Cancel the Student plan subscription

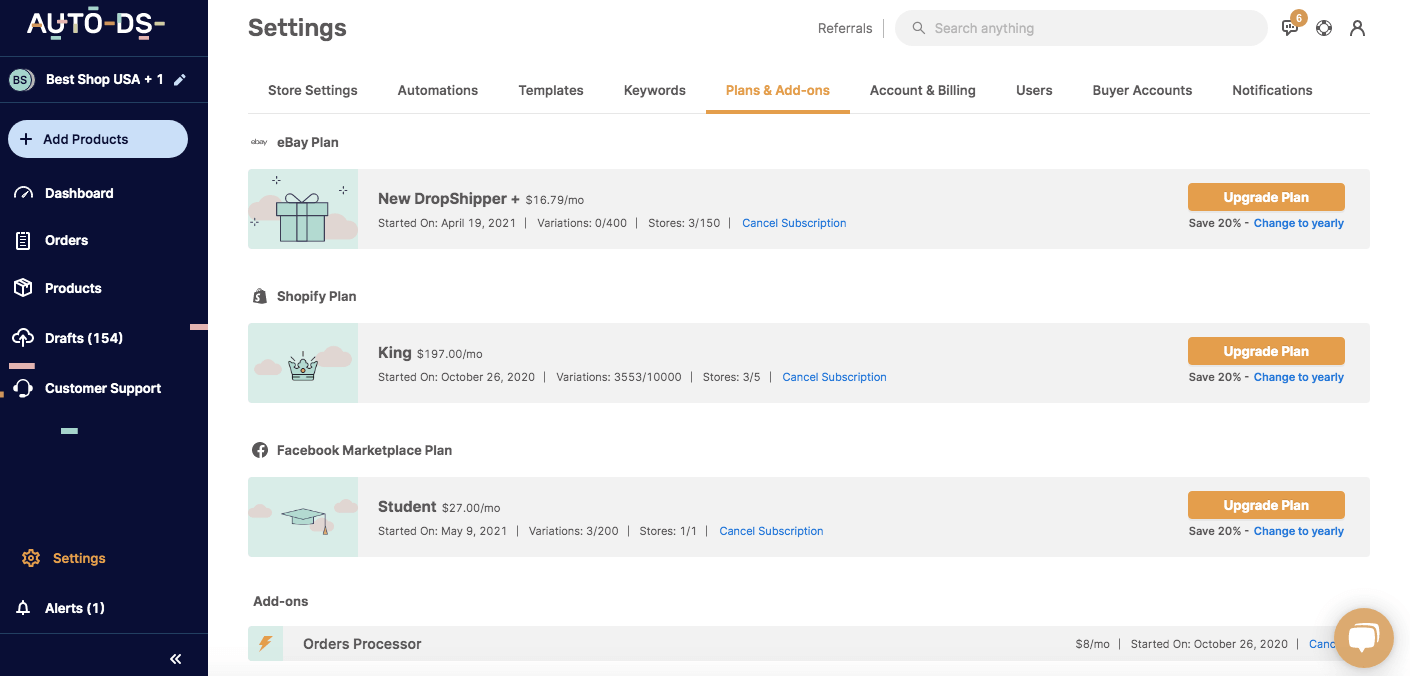pos(771,531)
